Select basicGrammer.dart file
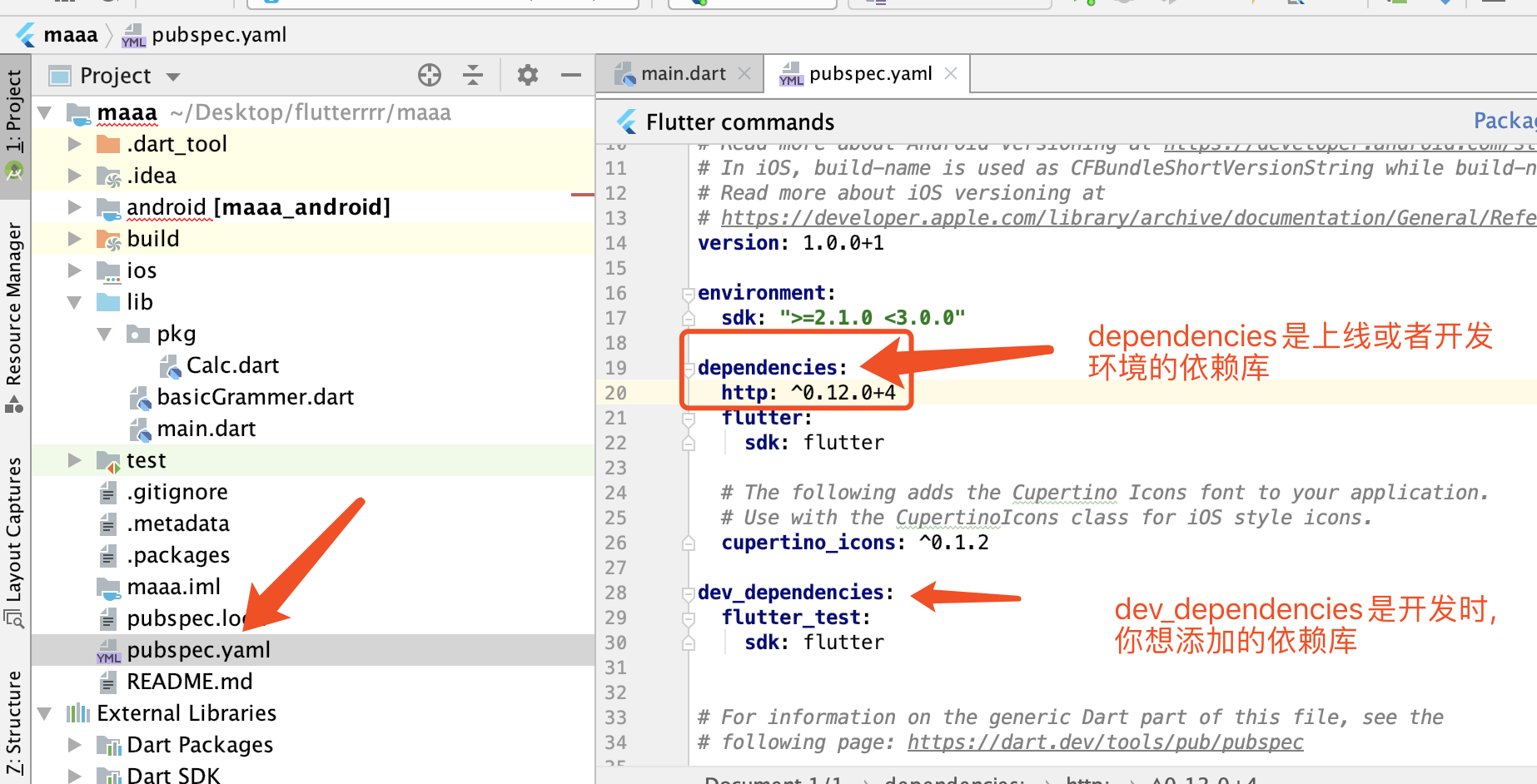Viewport: 1537px width, 784px height. coord(255,397)
